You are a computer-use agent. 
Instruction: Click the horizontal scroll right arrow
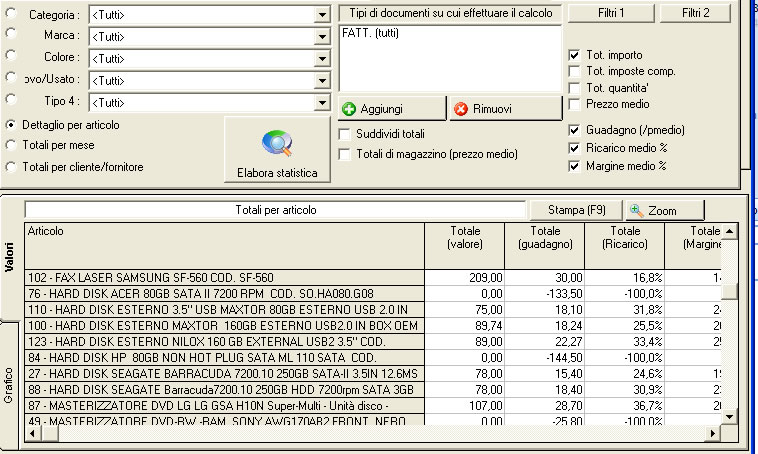coord(712,433)
